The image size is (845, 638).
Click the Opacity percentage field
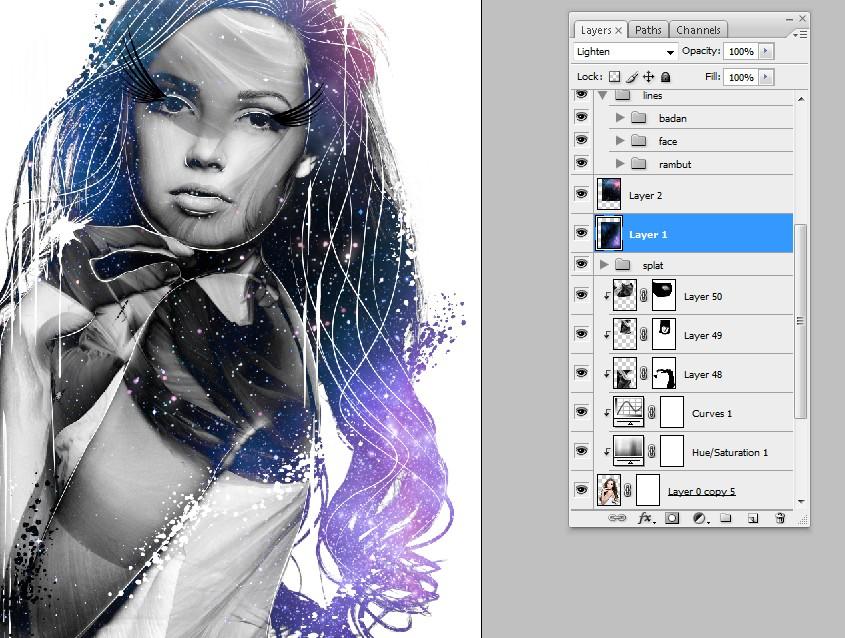(741, 51)
